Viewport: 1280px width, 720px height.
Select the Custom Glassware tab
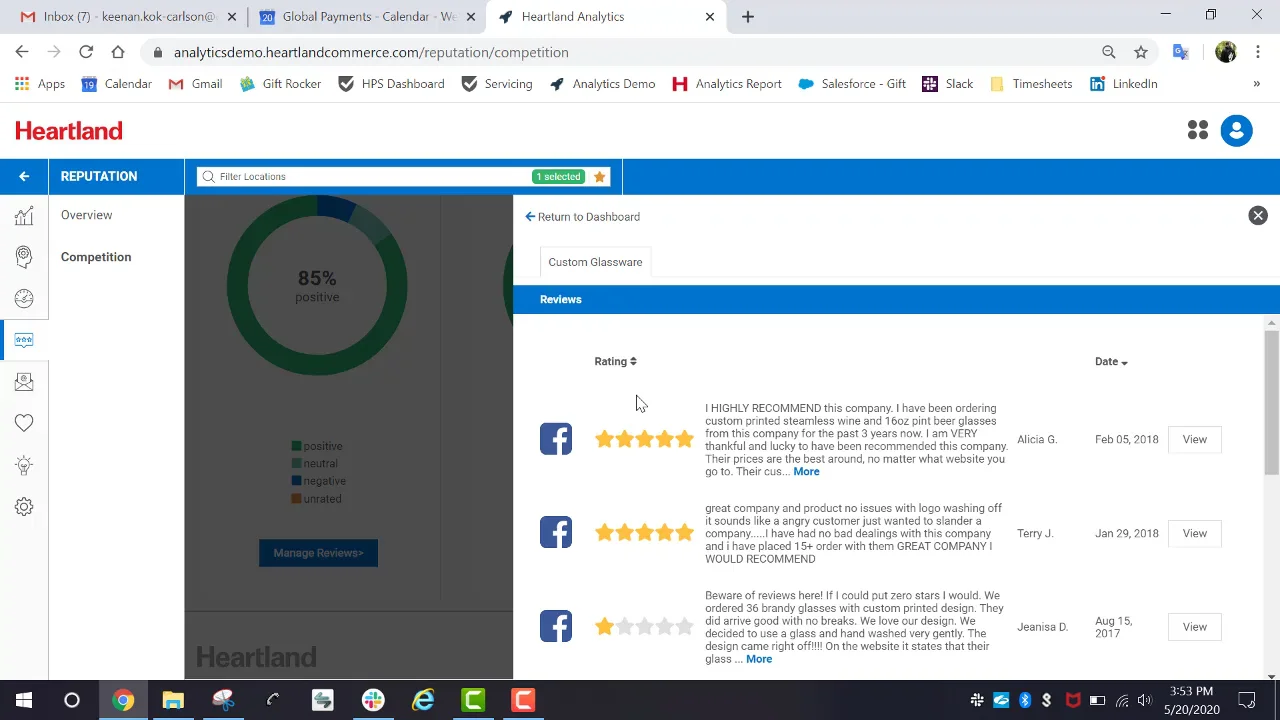point(595,262)
